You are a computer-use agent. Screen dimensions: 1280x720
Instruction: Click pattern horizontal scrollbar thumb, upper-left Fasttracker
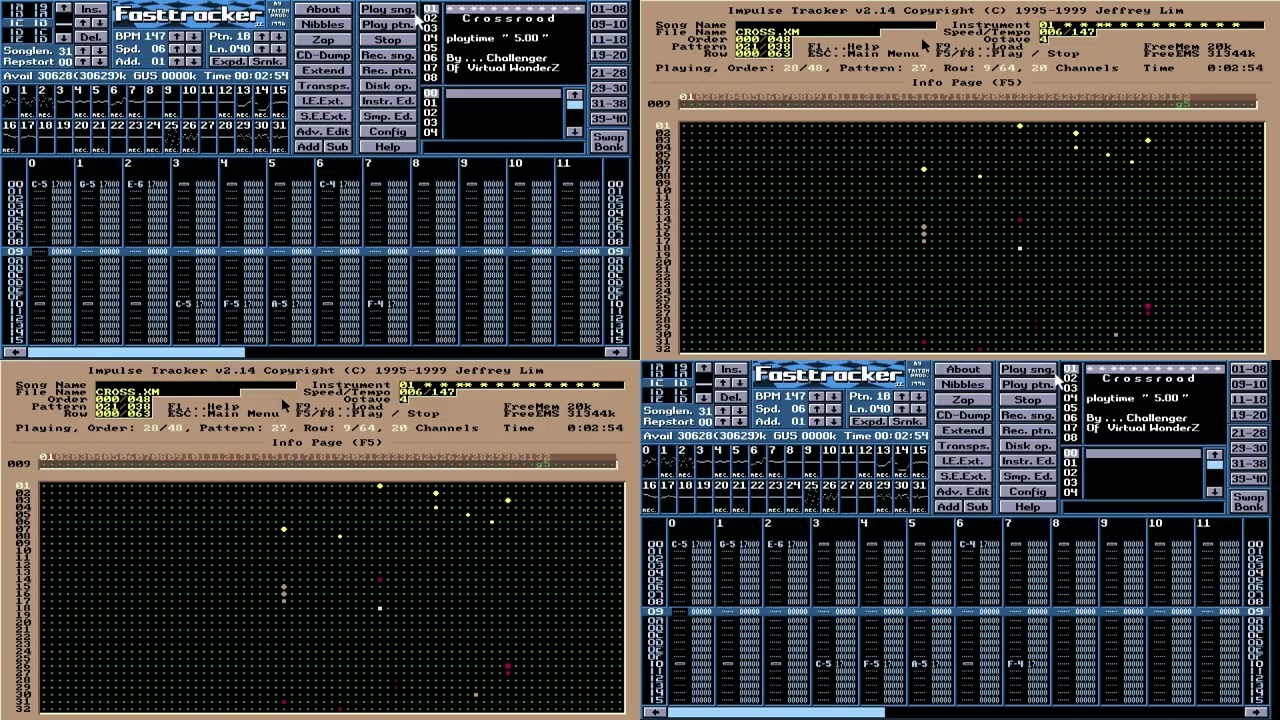[x=135, y=351]
